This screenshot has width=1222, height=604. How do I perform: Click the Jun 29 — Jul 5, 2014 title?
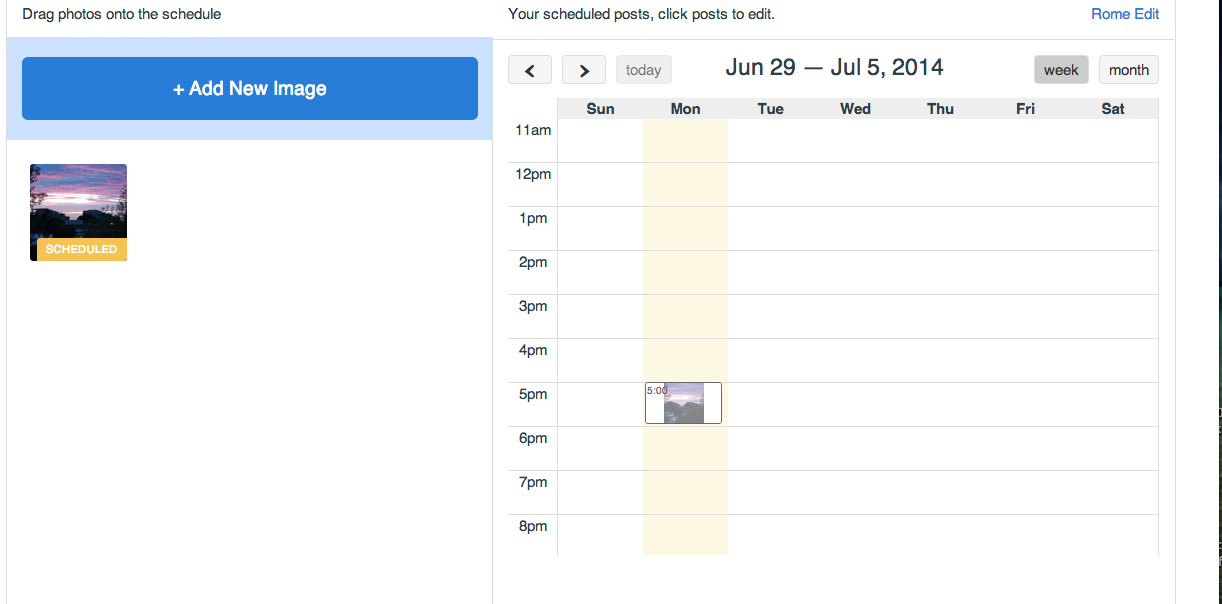point(834,68)
